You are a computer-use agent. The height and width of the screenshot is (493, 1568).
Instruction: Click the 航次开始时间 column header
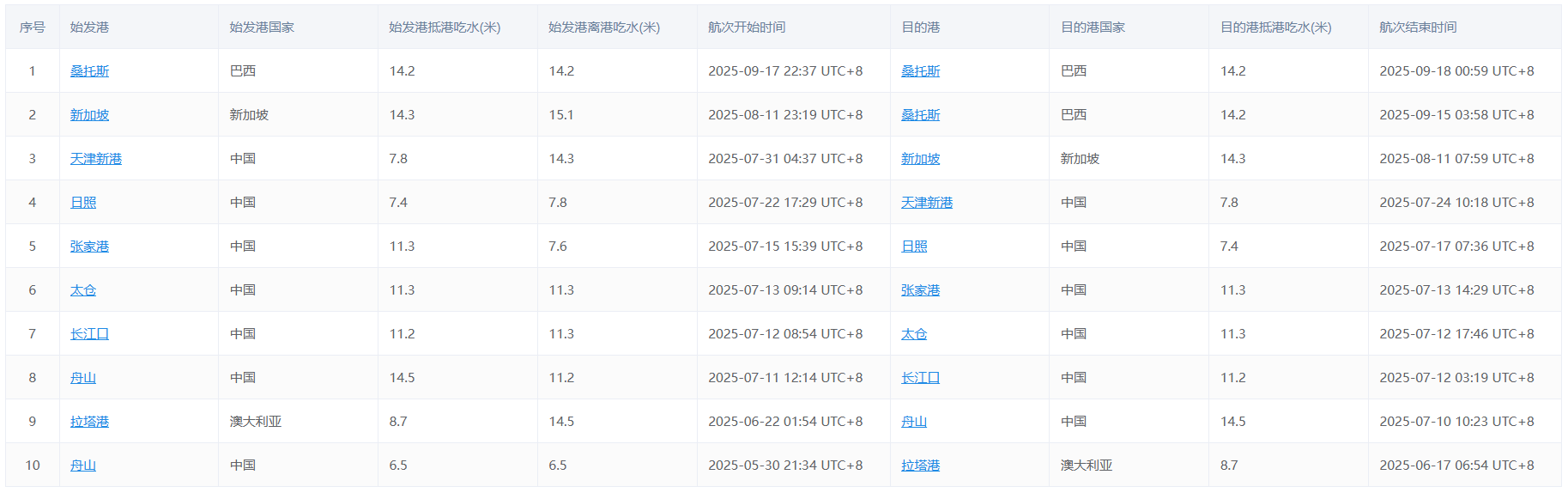(x=746, y=27)
